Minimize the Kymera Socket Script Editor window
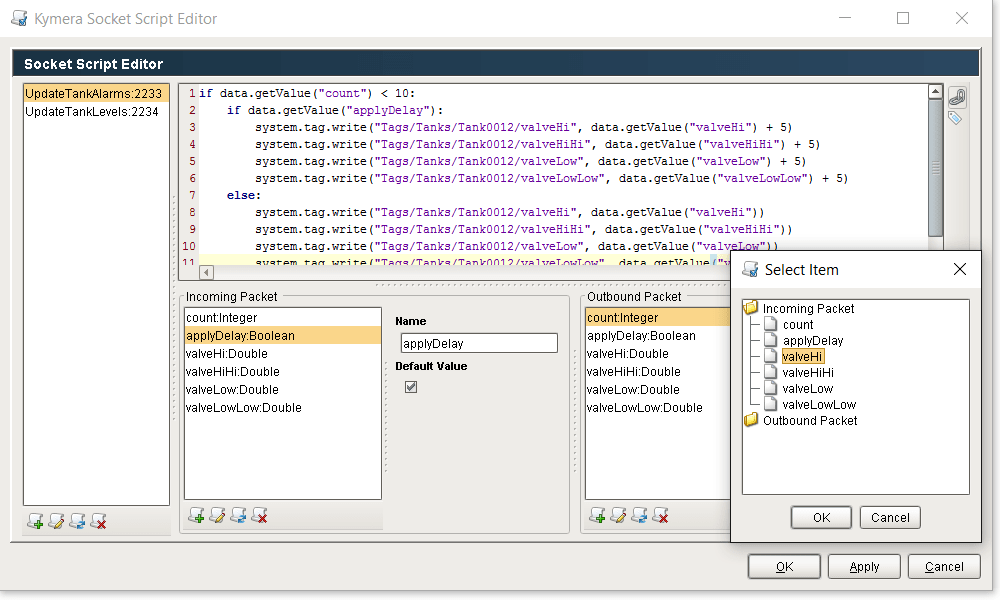The height and width of the screenshot is (600, 1000). (x=845, y=18)
